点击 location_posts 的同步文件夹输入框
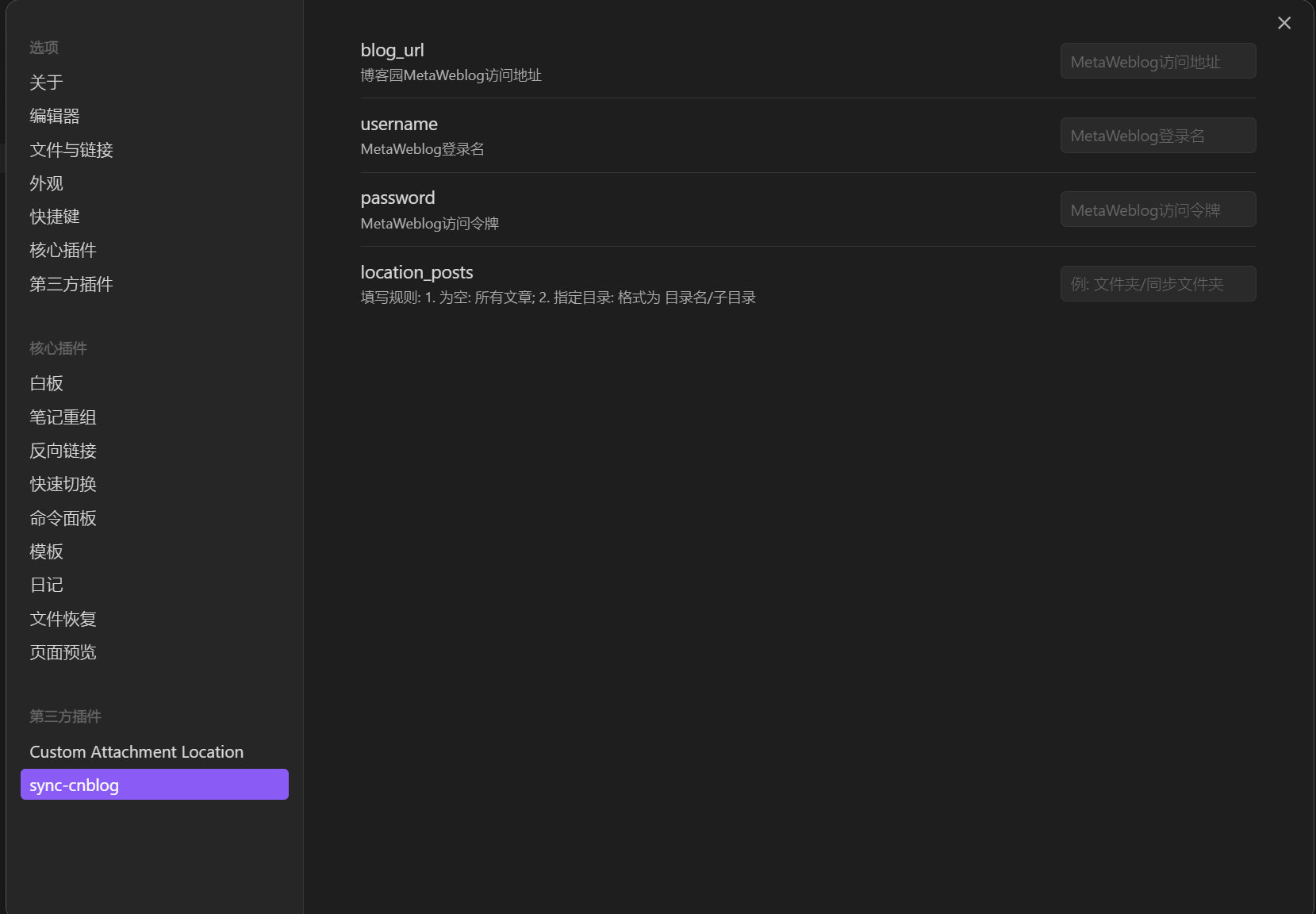This screenshot has height=914, width=1316. click(x=1157, y=283)
